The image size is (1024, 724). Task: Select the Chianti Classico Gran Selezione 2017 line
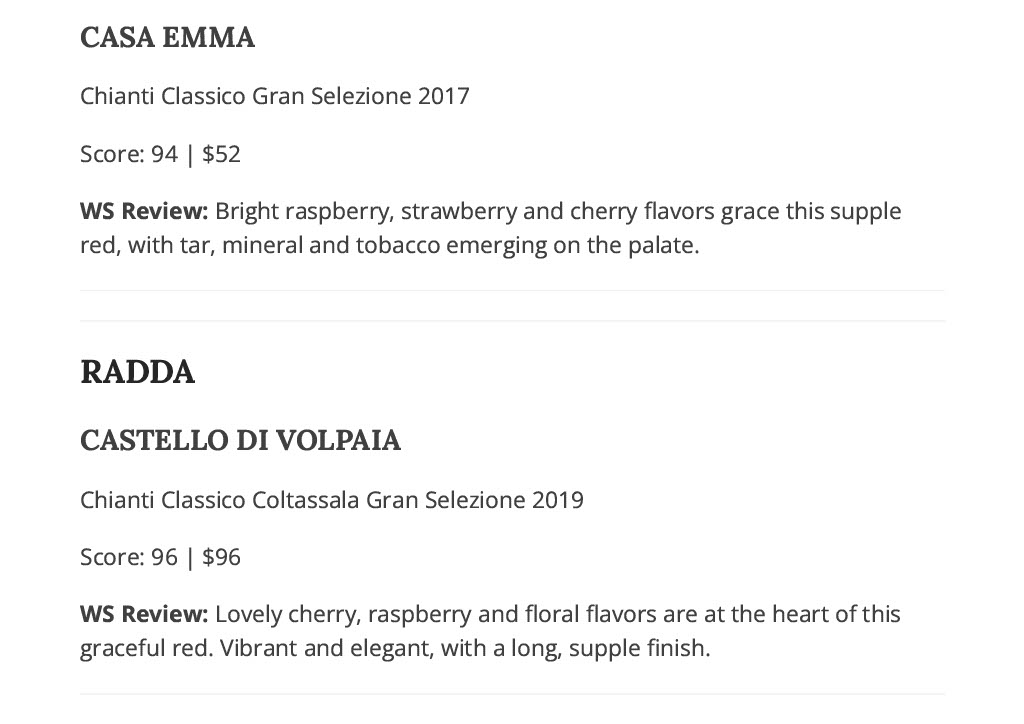(x=274, y=96)
